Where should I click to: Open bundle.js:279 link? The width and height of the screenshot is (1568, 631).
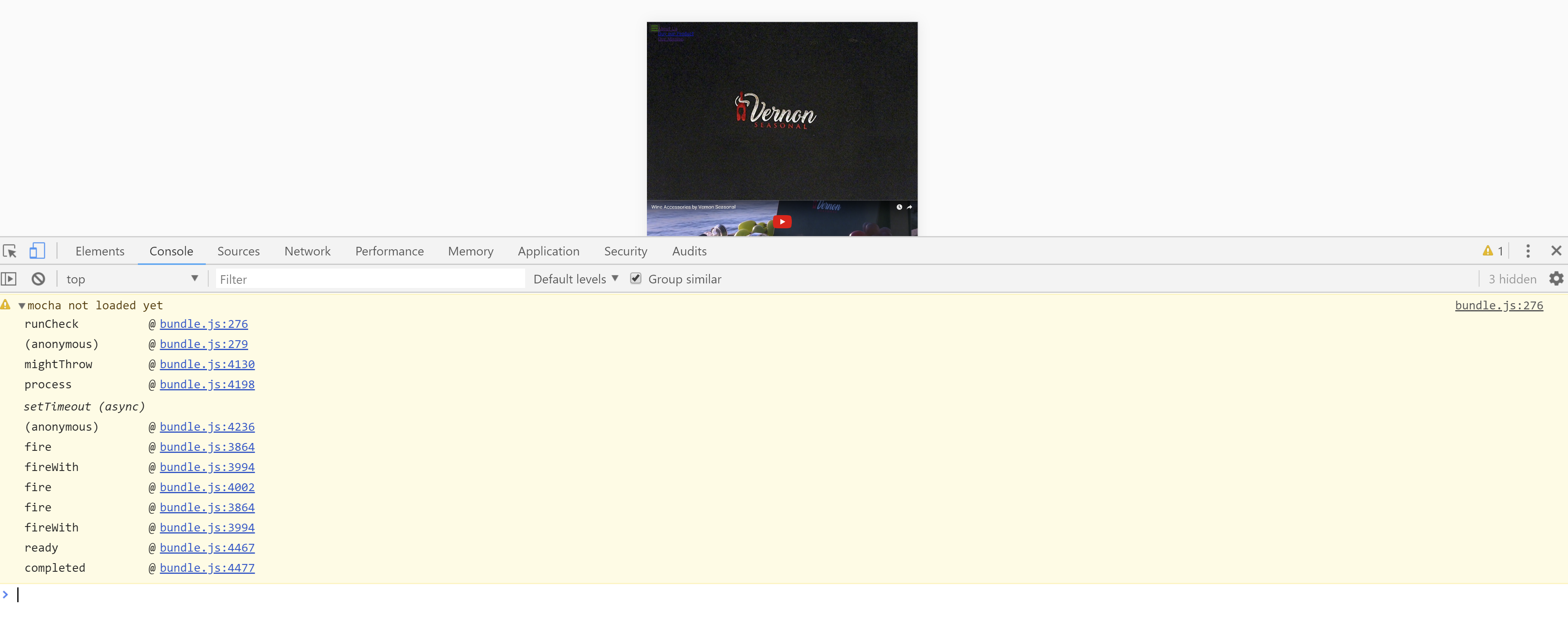pos(204,344)
